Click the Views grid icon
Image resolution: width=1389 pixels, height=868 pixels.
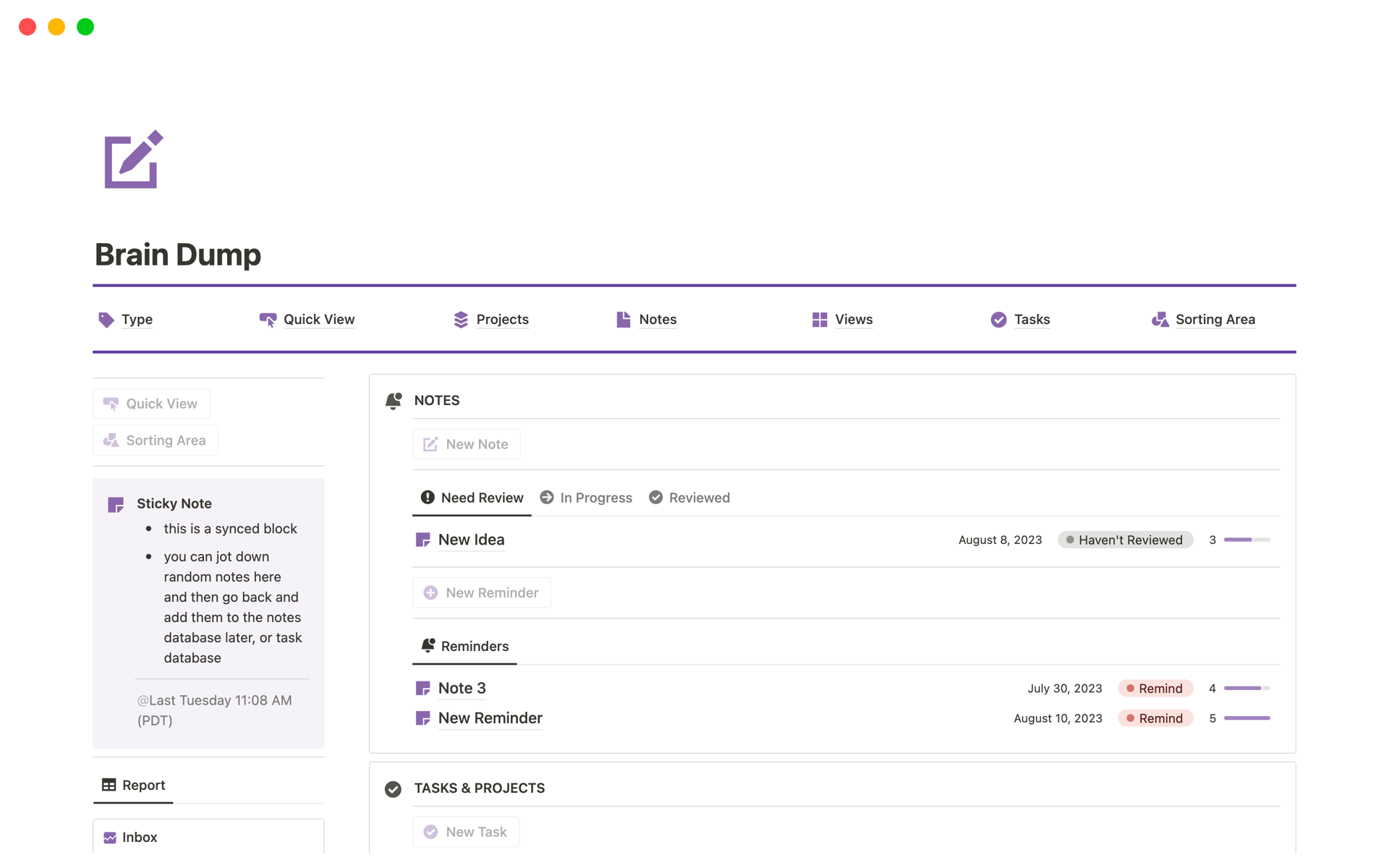(819, 320)
